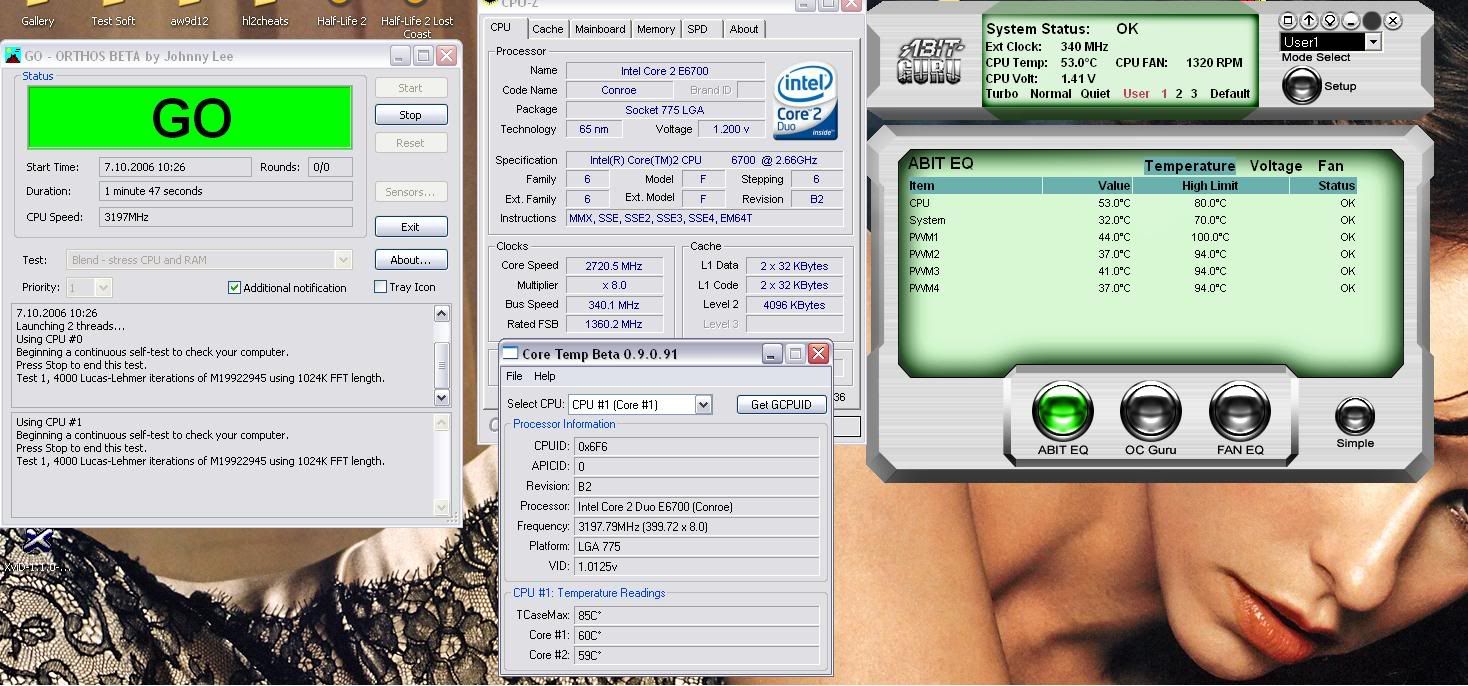The width and height of the screenshot is (1468, 686).
Task: Open the Priority dropdown in ORTHOS
Action: [103, 288]
